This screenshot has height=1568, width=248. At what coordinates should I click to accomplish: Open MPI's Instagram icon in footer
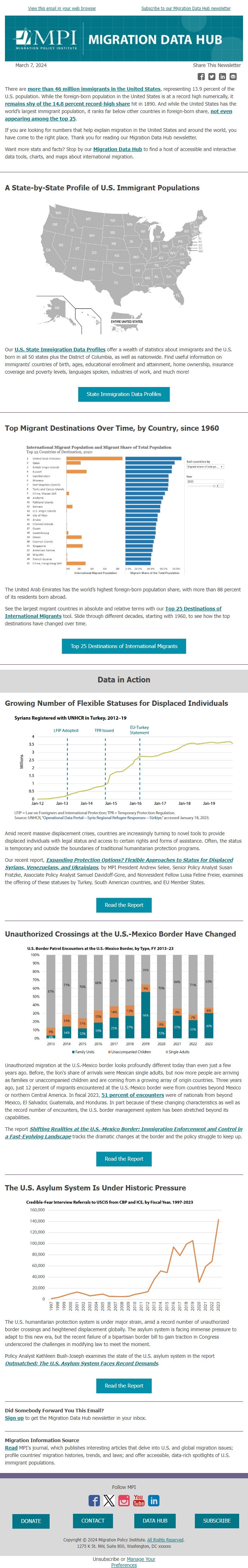click(124, 1500)
